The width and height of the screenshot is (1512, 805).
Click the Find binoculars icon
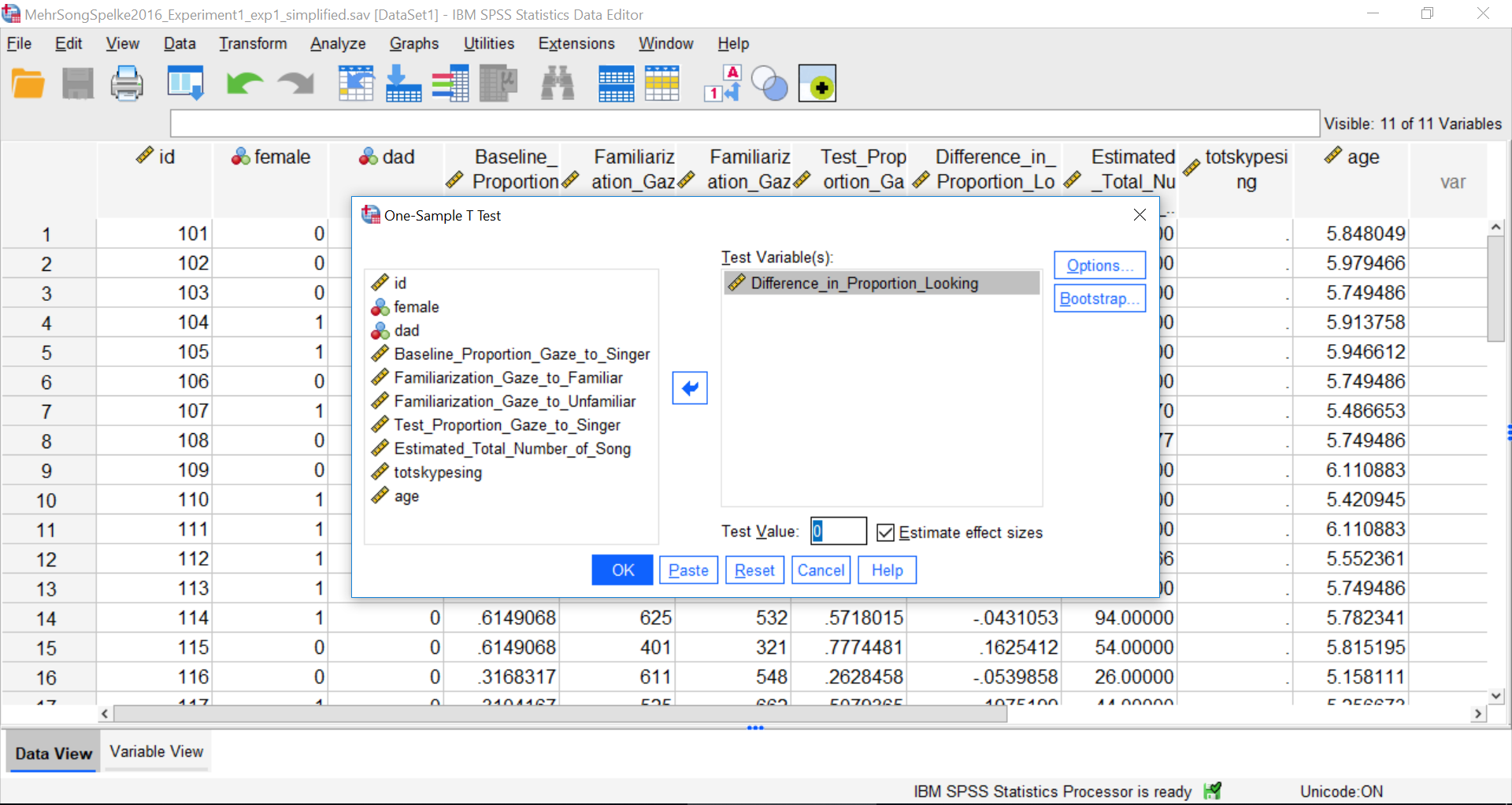pos(558,83)
